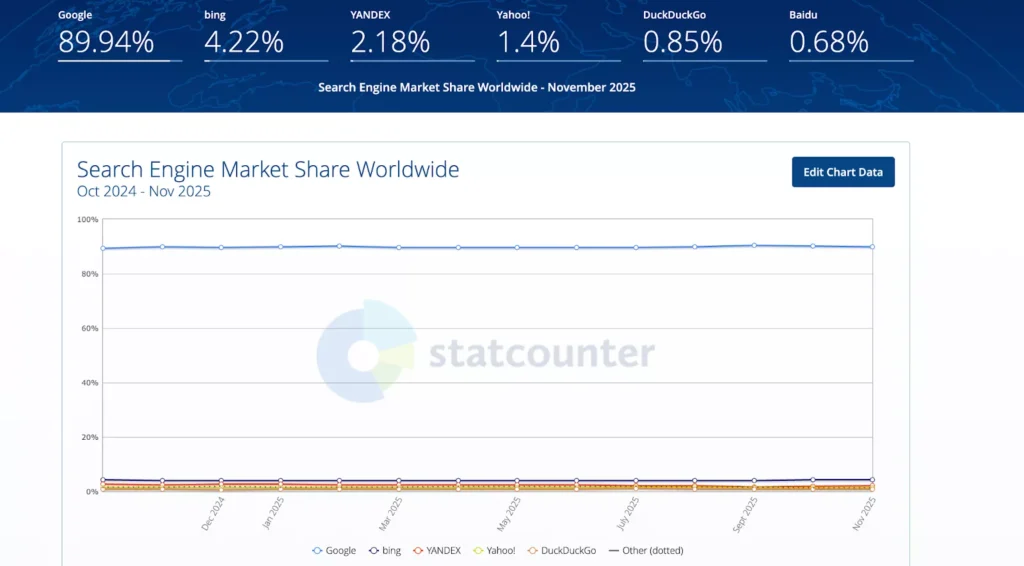
Task: Click the Google line's Nov 2025 data point
Action: [x=872, y=247]
